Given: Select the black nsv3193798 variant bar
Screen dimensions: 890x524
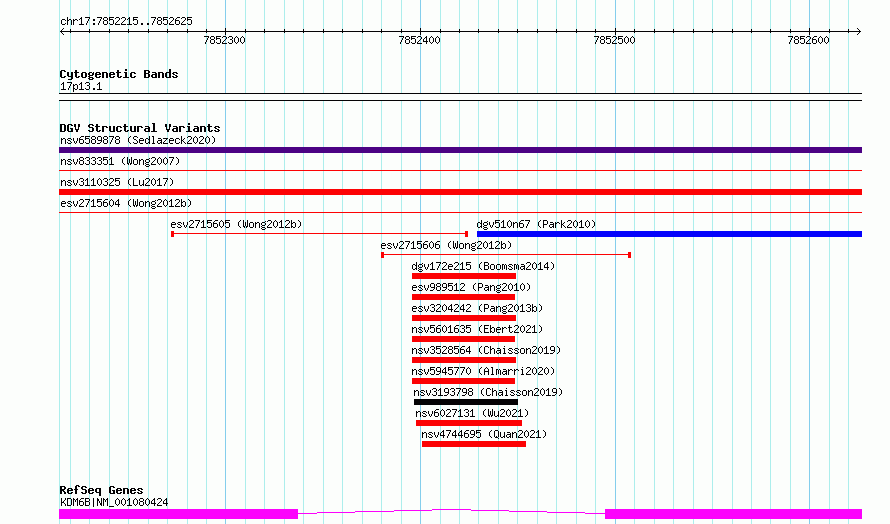Looking at the screenshot, I should pos(466,402).
